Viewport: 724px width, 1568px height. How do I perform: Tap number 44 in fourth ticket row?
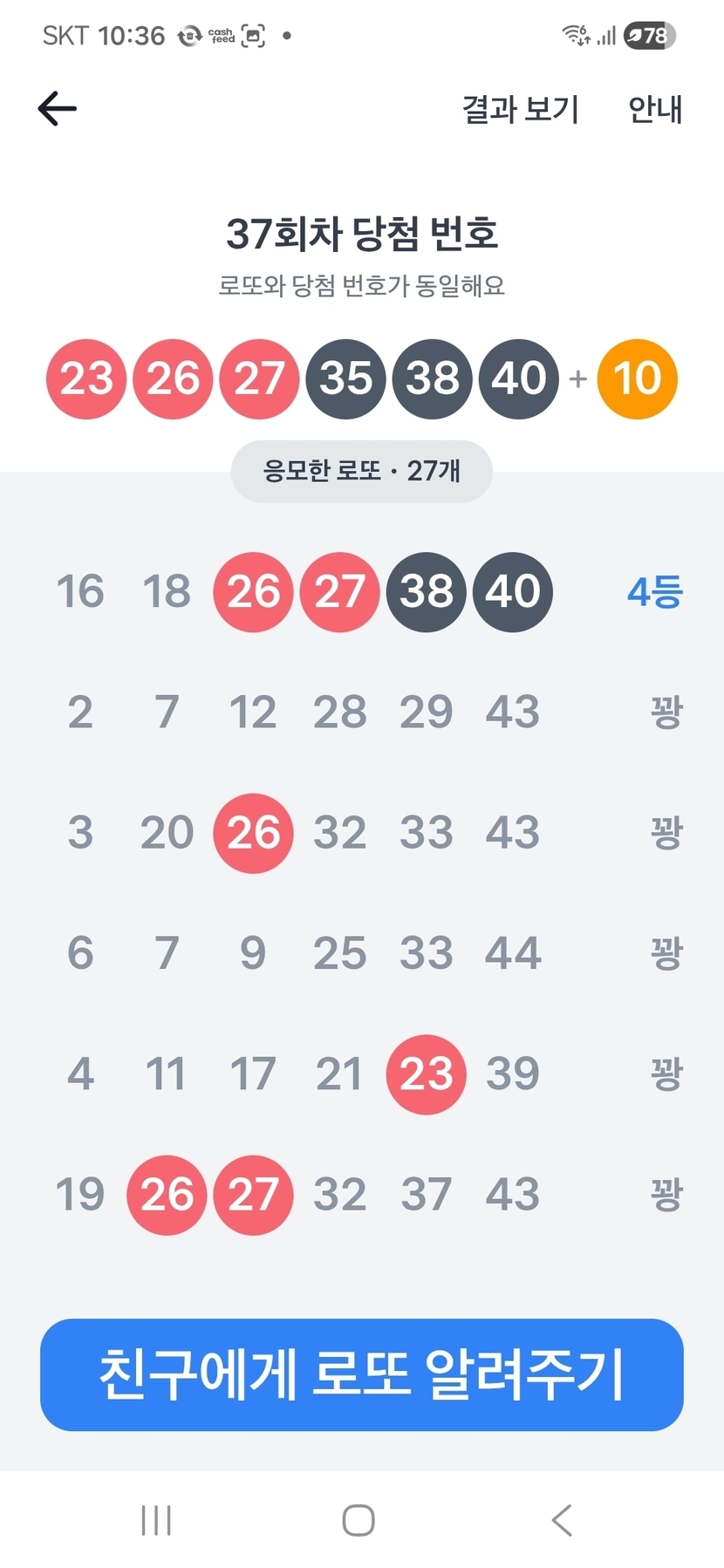point(513,953)
